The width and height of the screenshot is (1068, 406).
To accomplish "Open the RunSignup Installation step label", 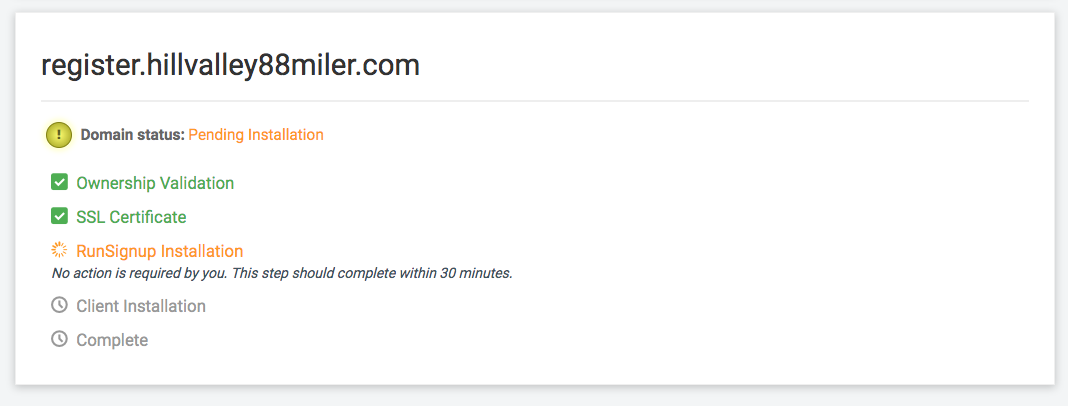I will (x=159, y=251).
